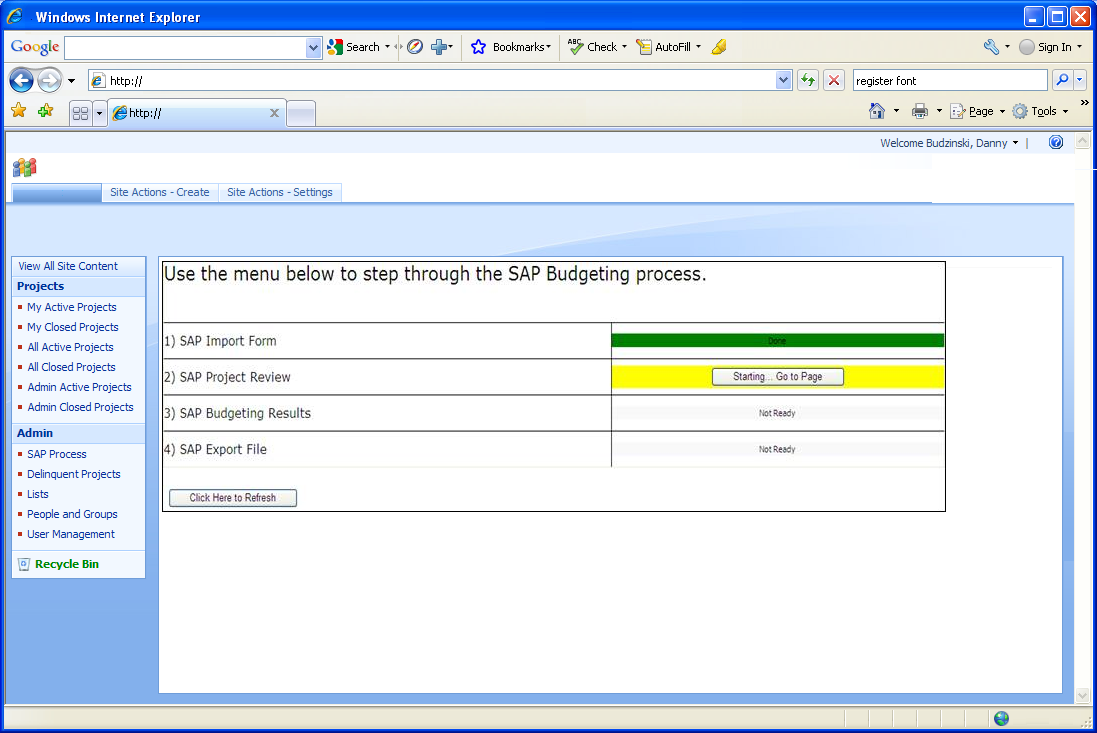Open the Bookmarks menu
1097x733 pixels.
tap(511, 47)
